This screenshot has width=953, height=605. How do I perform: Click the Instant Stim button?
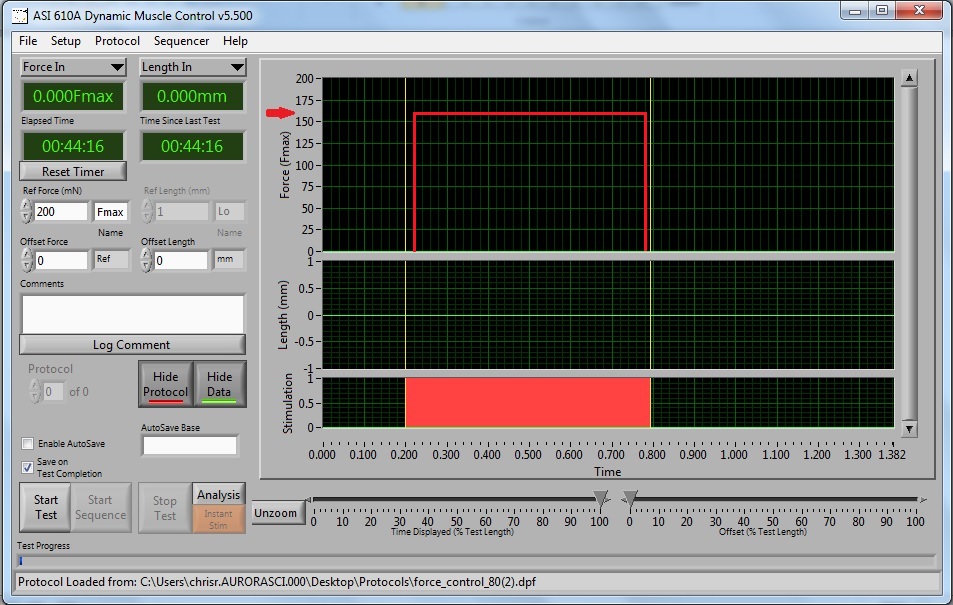click(219, 519)
